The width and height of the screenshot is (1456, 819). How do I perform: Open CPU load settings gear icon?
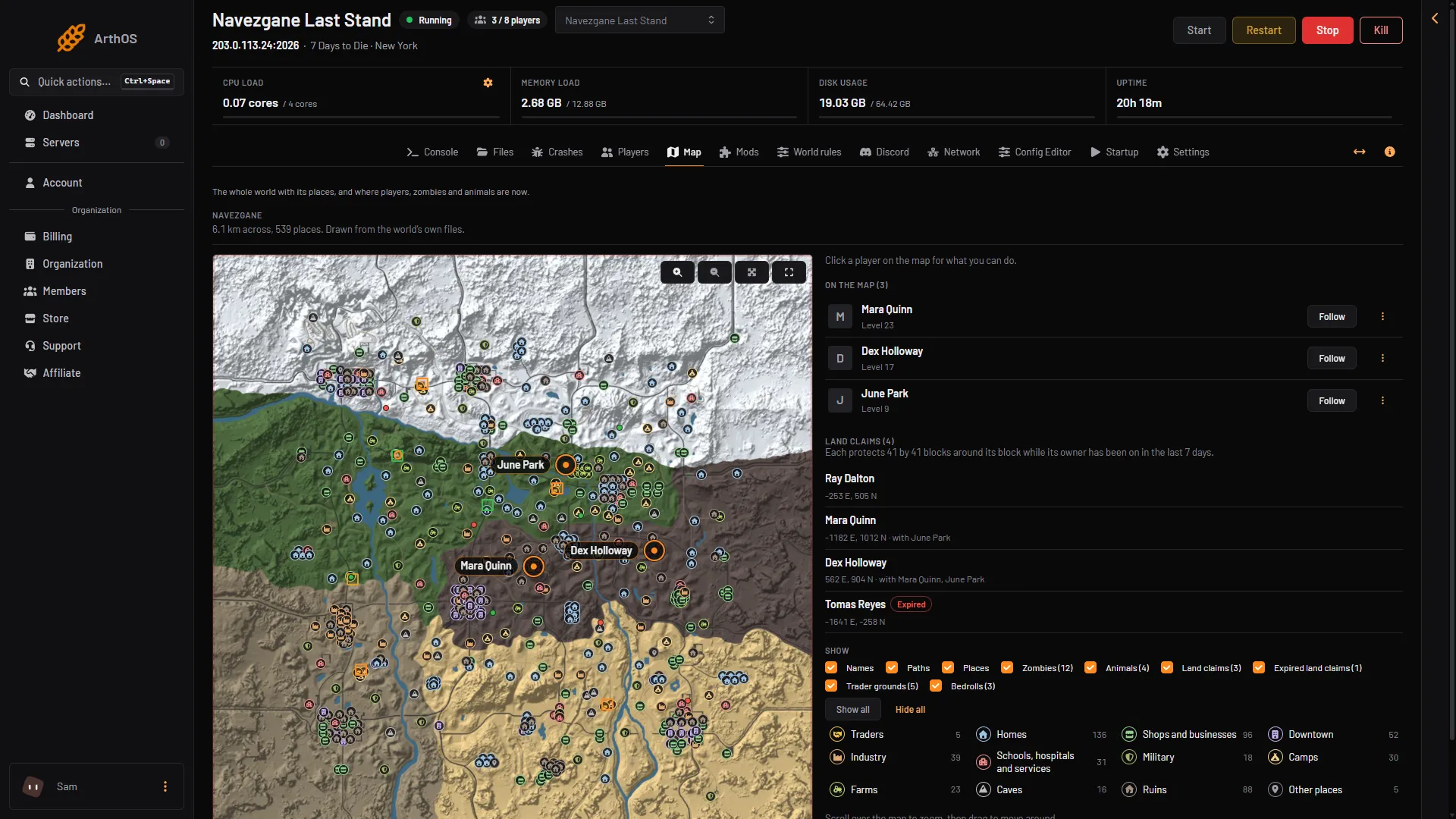(488, 83)
